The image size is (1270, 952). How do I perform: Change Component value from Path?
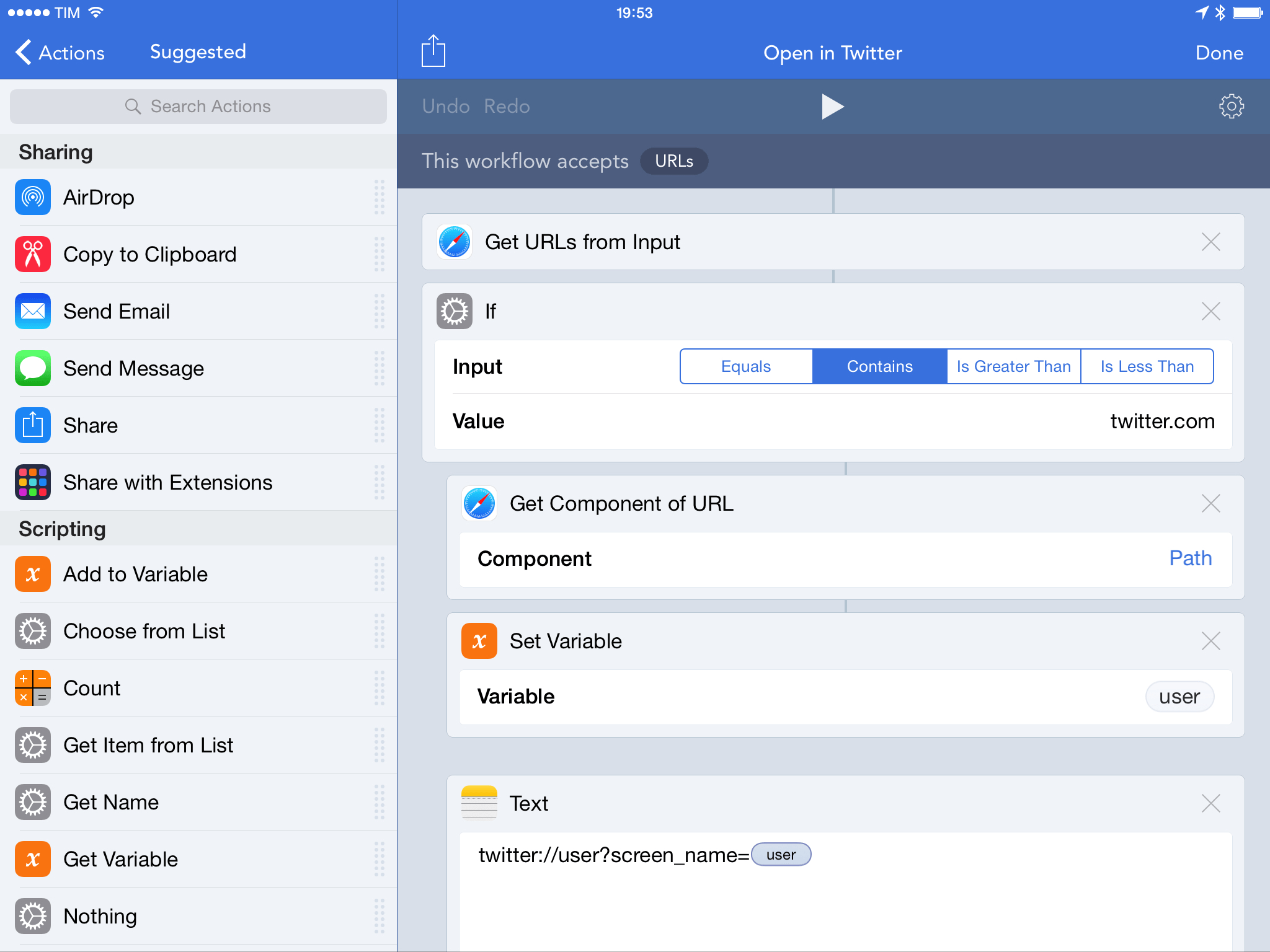coord(1190,558)
